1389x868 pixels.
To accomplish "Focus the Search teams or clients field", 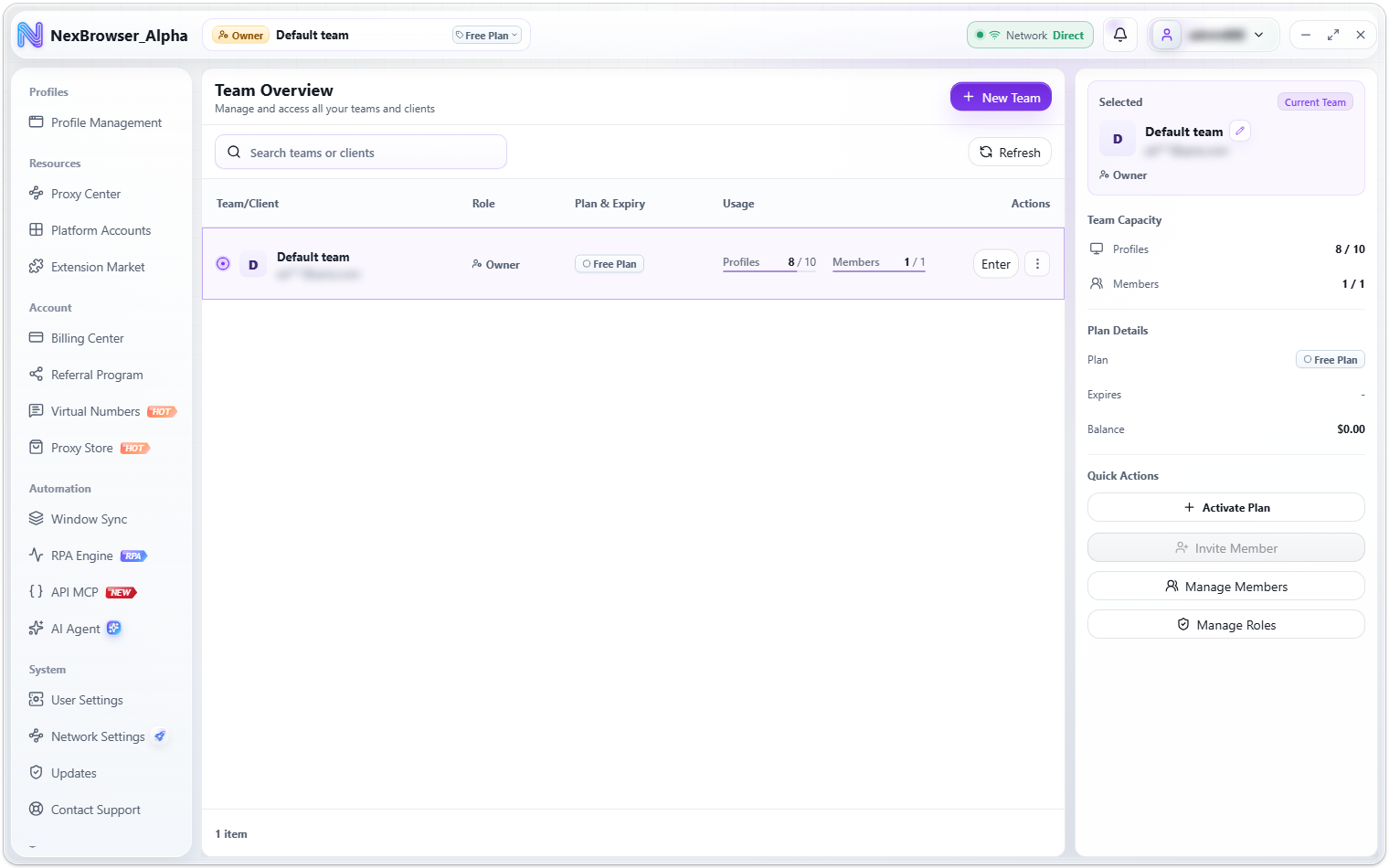I will click(361, 152).
